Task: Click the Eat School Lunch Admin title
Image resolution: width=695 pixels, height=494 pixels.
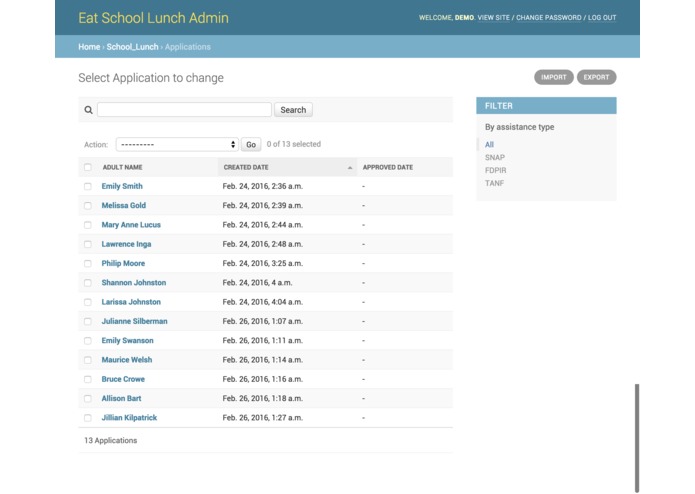Action: tap(153, 18)
